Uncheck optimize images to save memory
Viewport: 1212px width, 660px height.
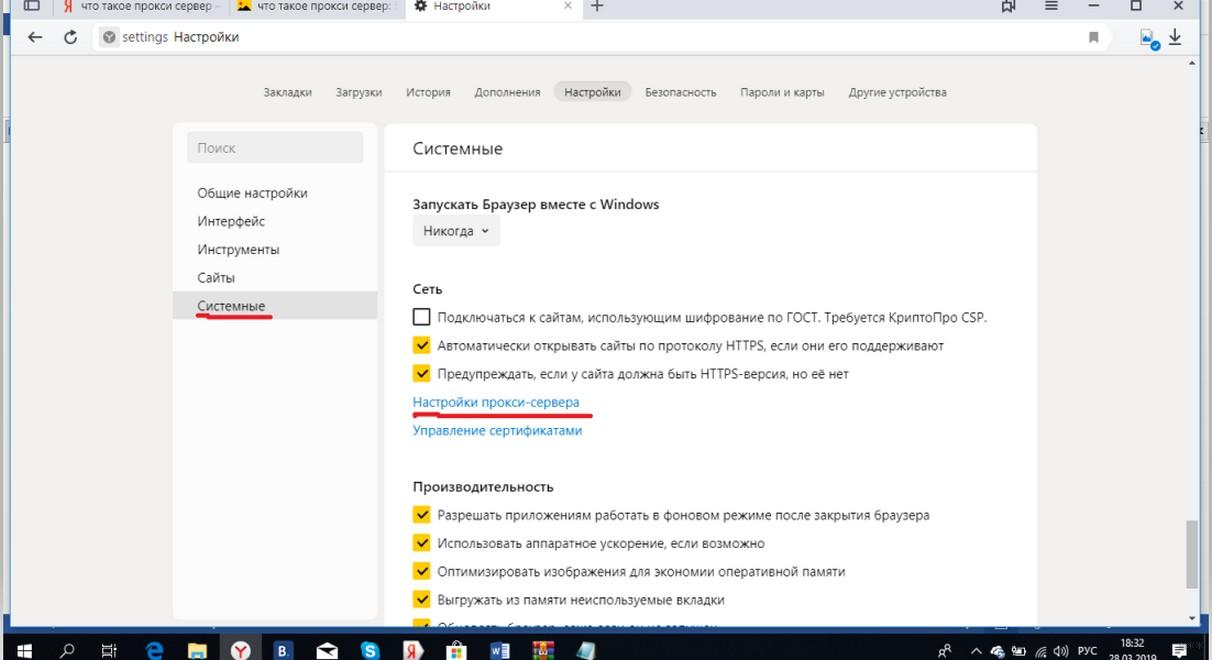422,571
